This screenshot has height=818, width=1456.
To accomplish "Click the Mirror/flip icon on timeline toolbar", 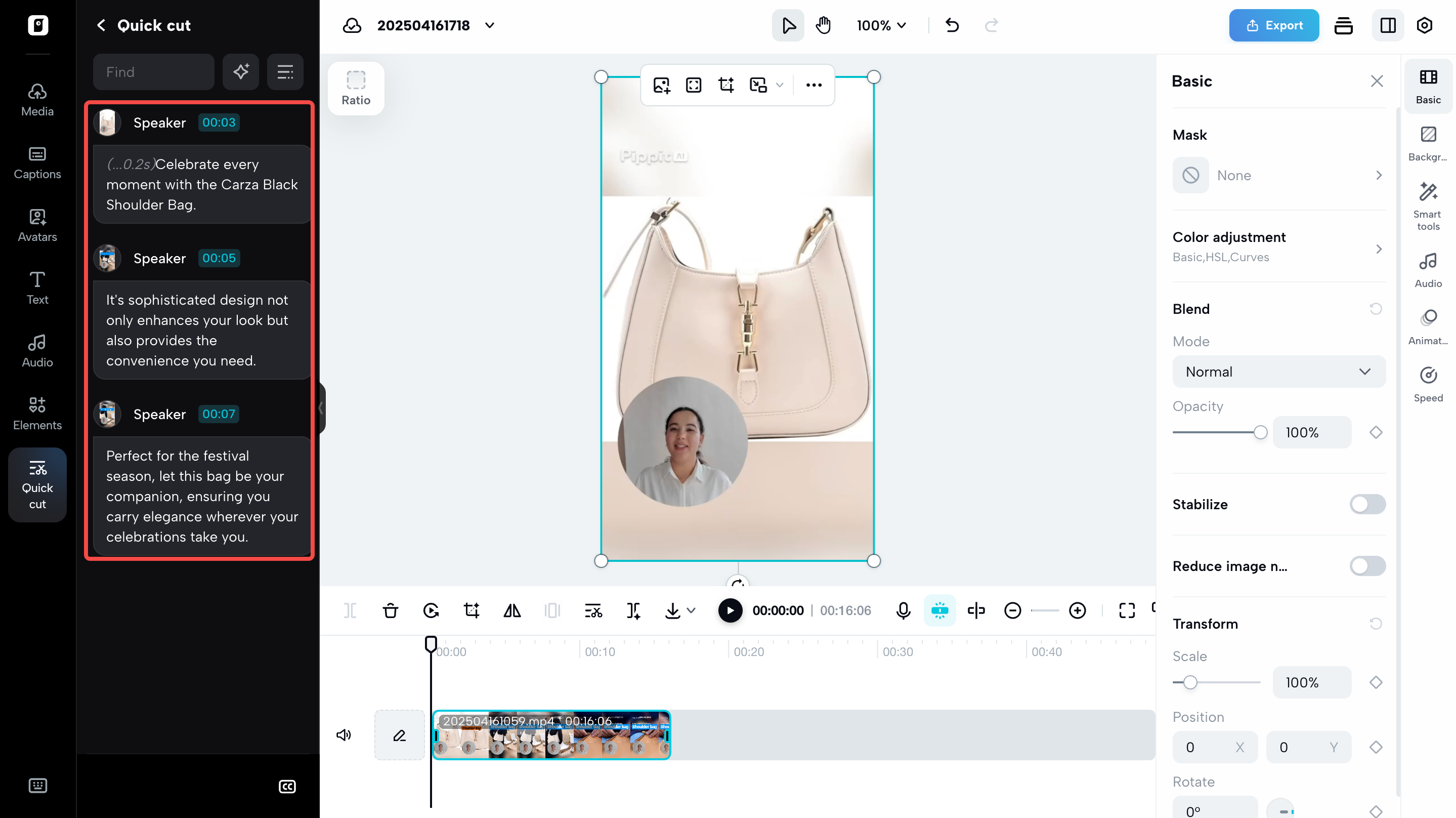I will coord(511,611).
